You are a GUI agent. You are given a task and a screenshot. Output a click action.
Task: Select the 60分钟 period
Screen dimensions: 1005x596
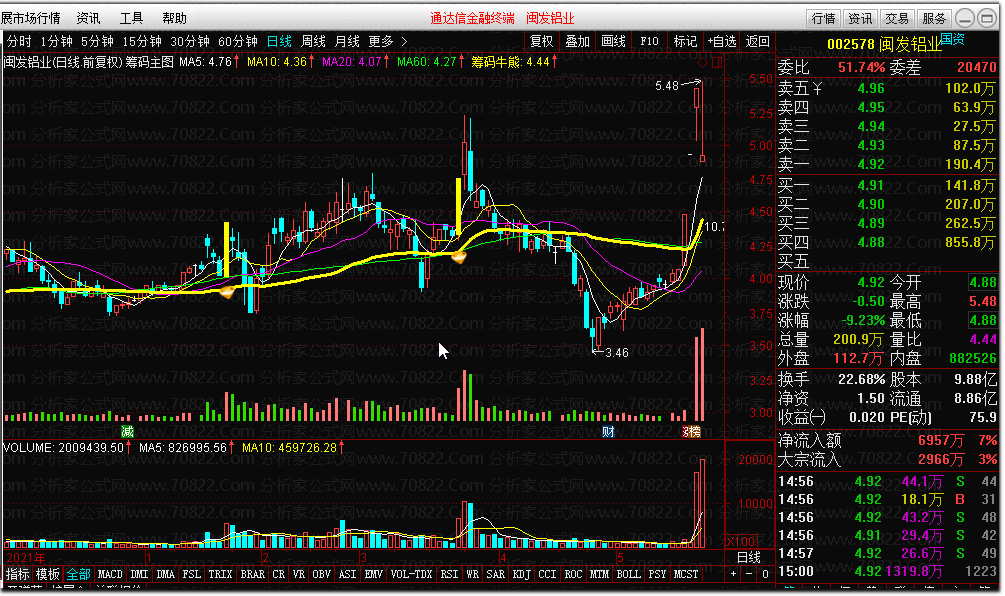click(x=238, y=42)
